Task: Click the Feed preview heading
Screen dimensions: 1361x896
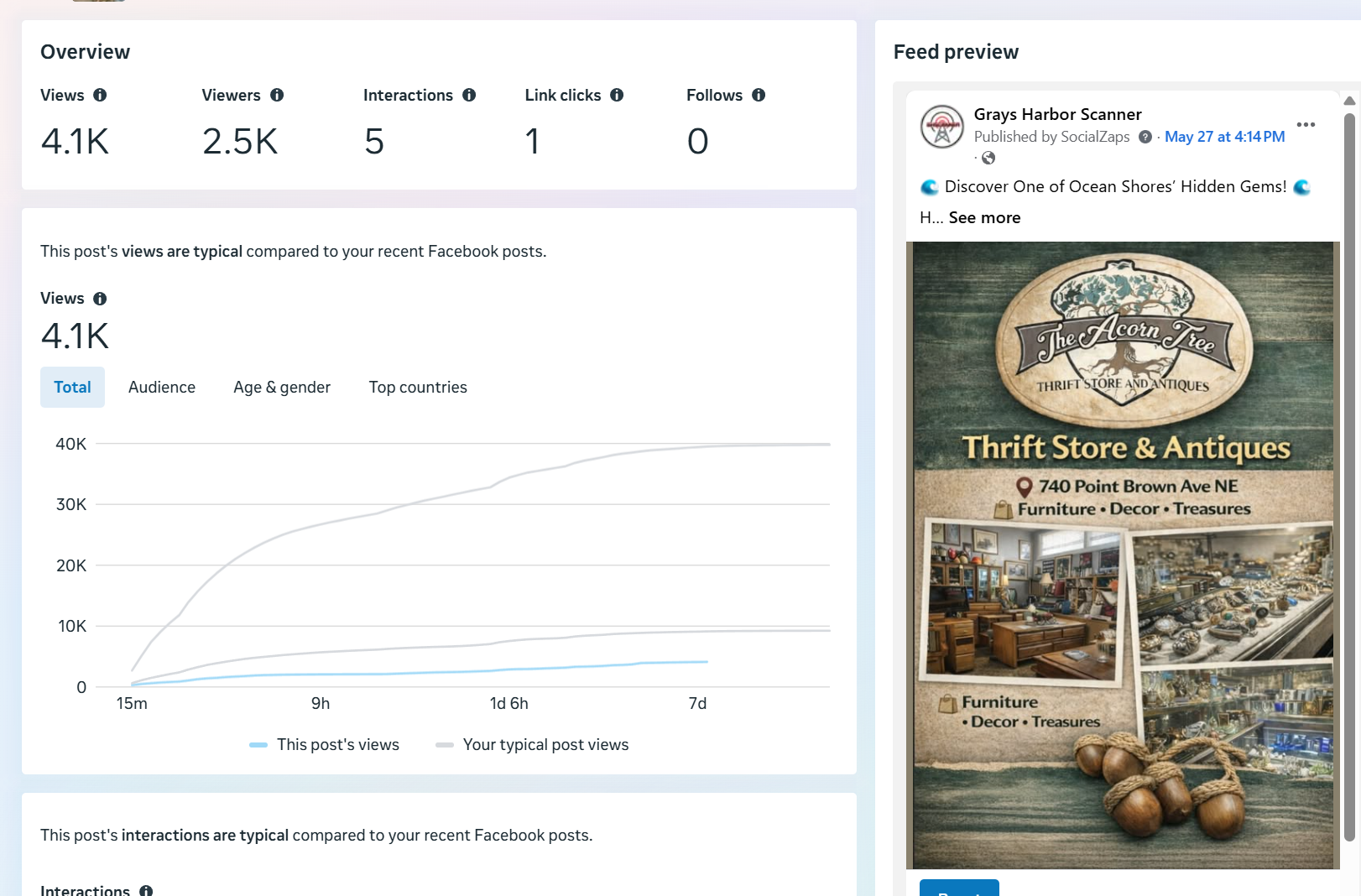Action: (956, 52)
